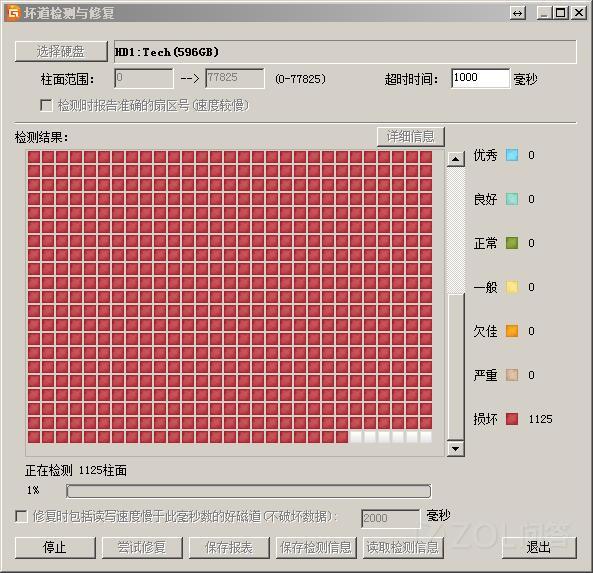Viewport: 593px width, 573px height.
Task: Click the orange 欠佳 legend square
Action: click(x=512, y=331)
